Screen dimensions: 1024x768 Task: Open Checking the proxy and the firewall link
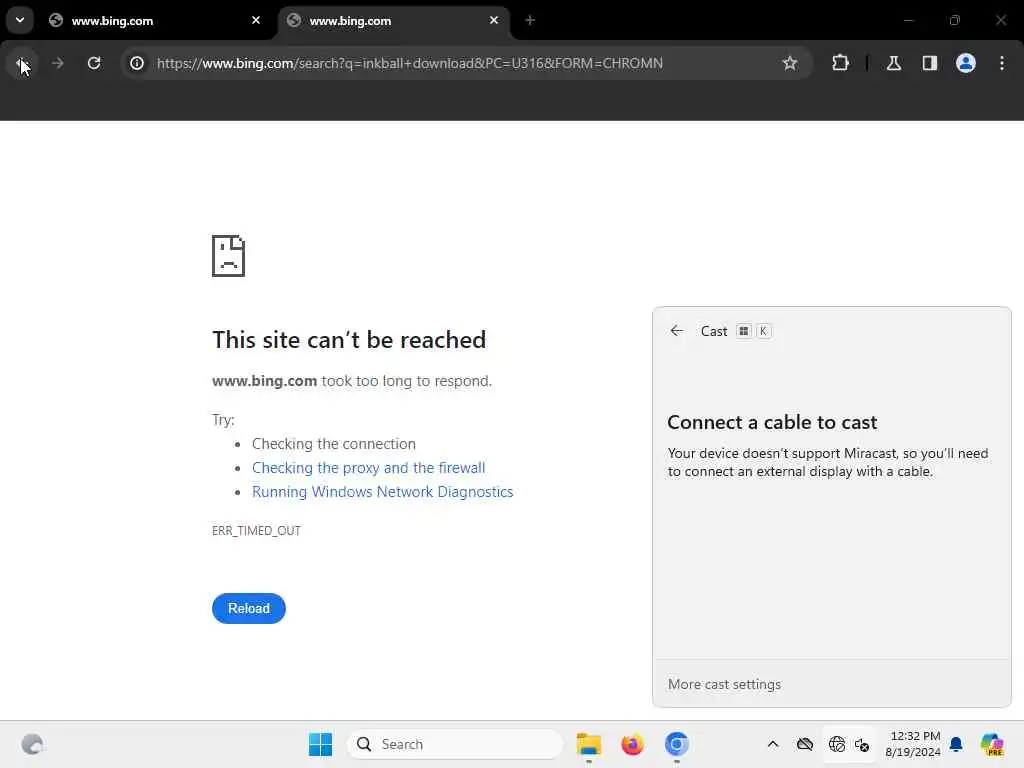[368, 468]
